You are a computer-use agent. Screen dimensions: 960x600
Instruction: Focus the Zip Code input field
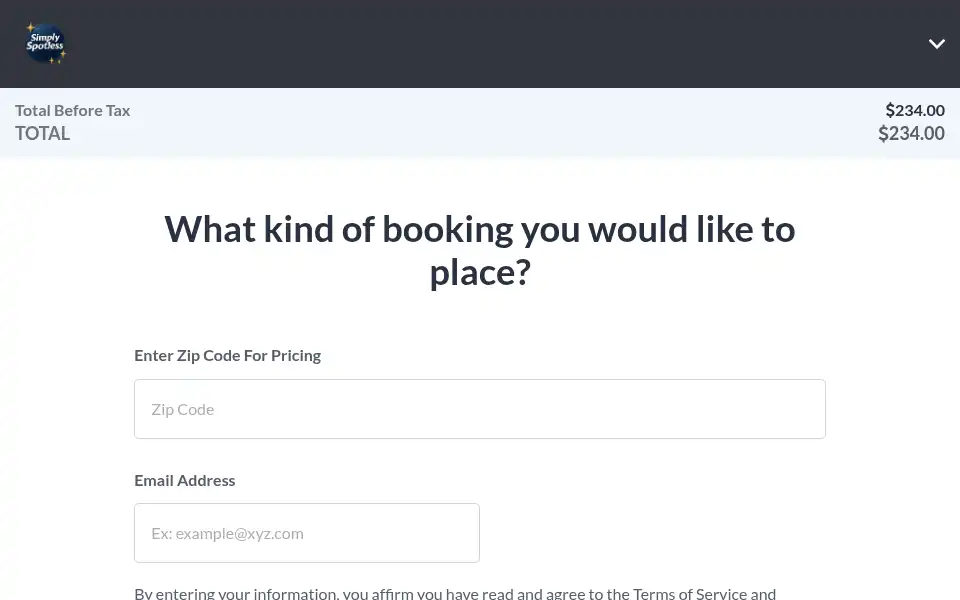point(479,409)
